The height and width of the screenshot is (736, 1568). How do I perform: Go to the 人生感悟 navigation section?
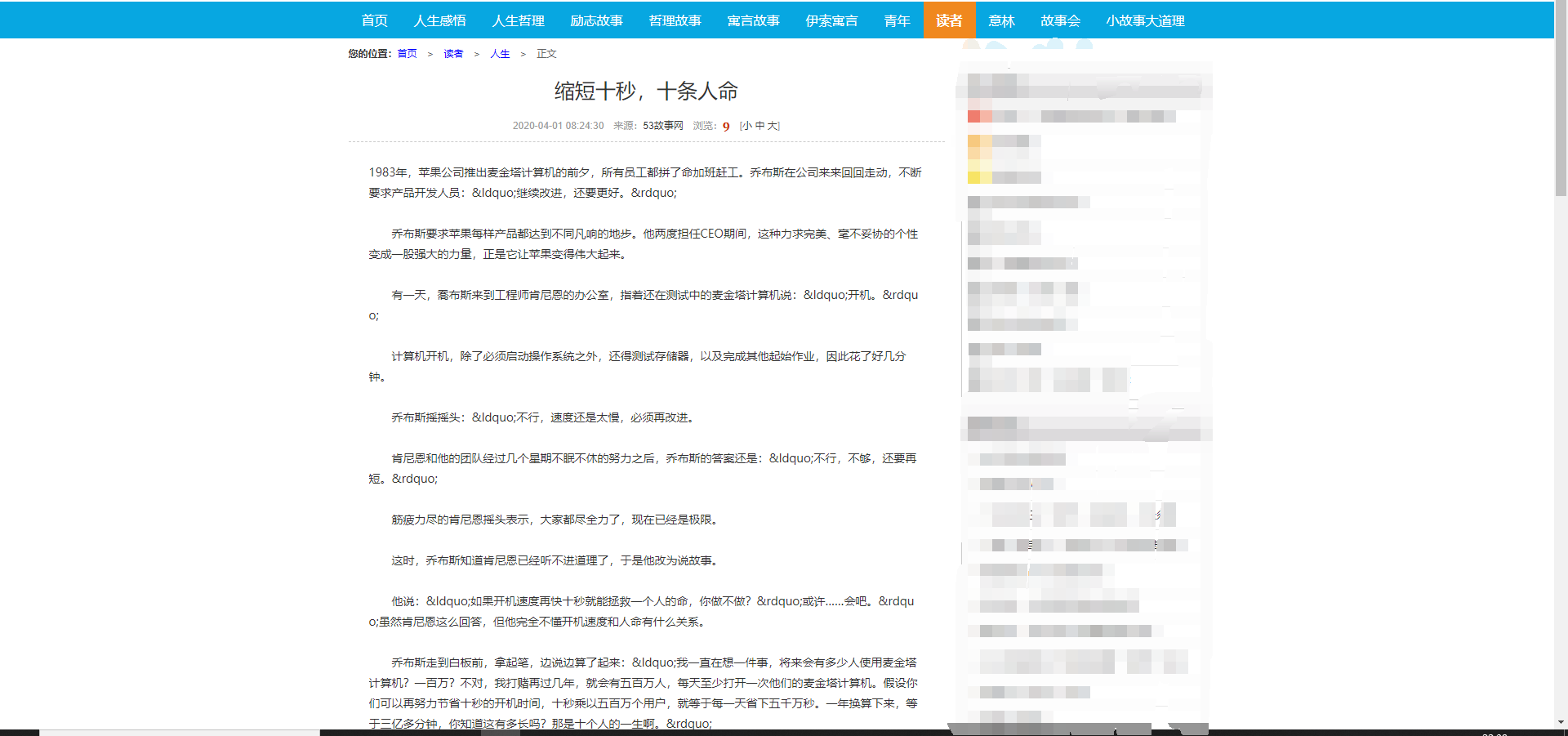[439, 20]
